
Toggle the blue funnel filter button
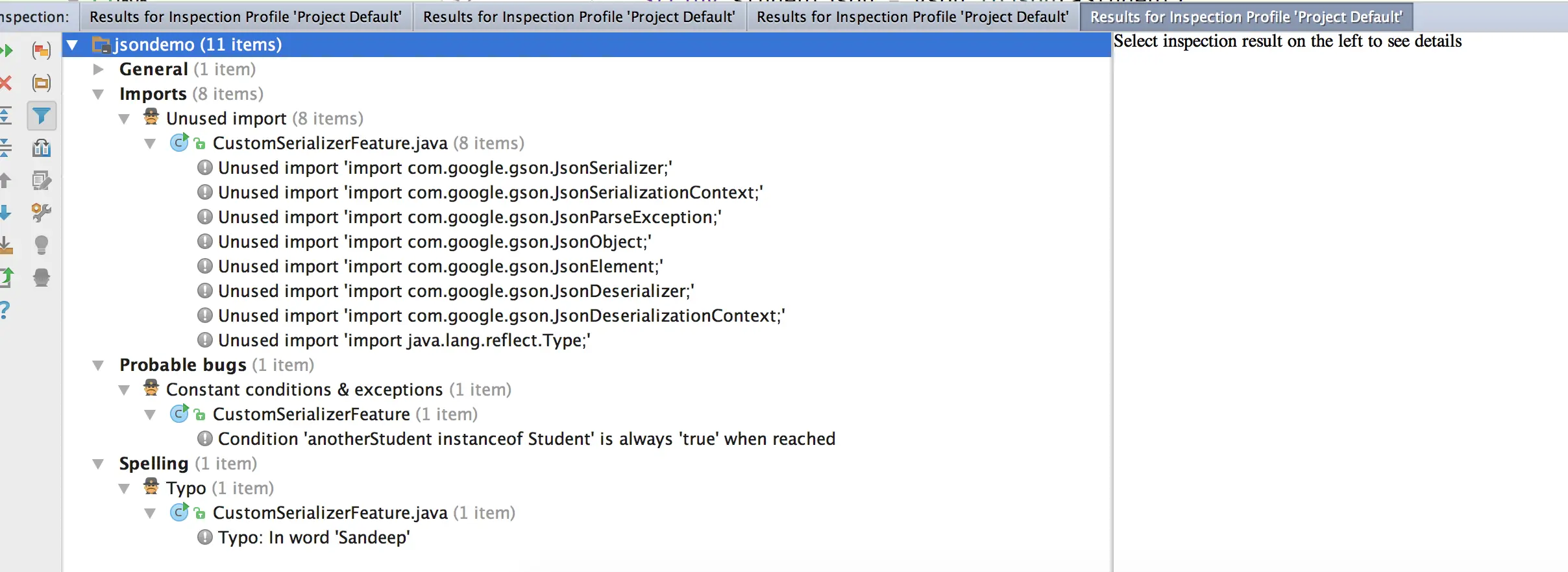[x=42, y=116]
